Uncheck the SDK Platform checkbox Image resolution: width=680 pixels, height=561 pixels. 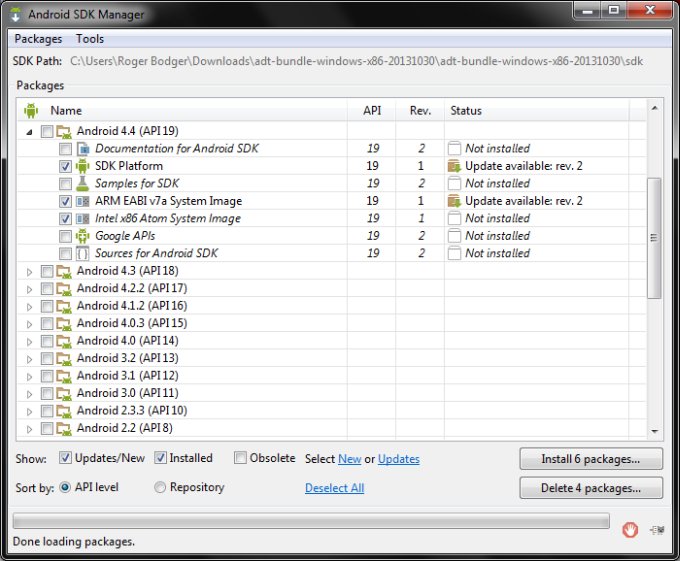[65, 166]
